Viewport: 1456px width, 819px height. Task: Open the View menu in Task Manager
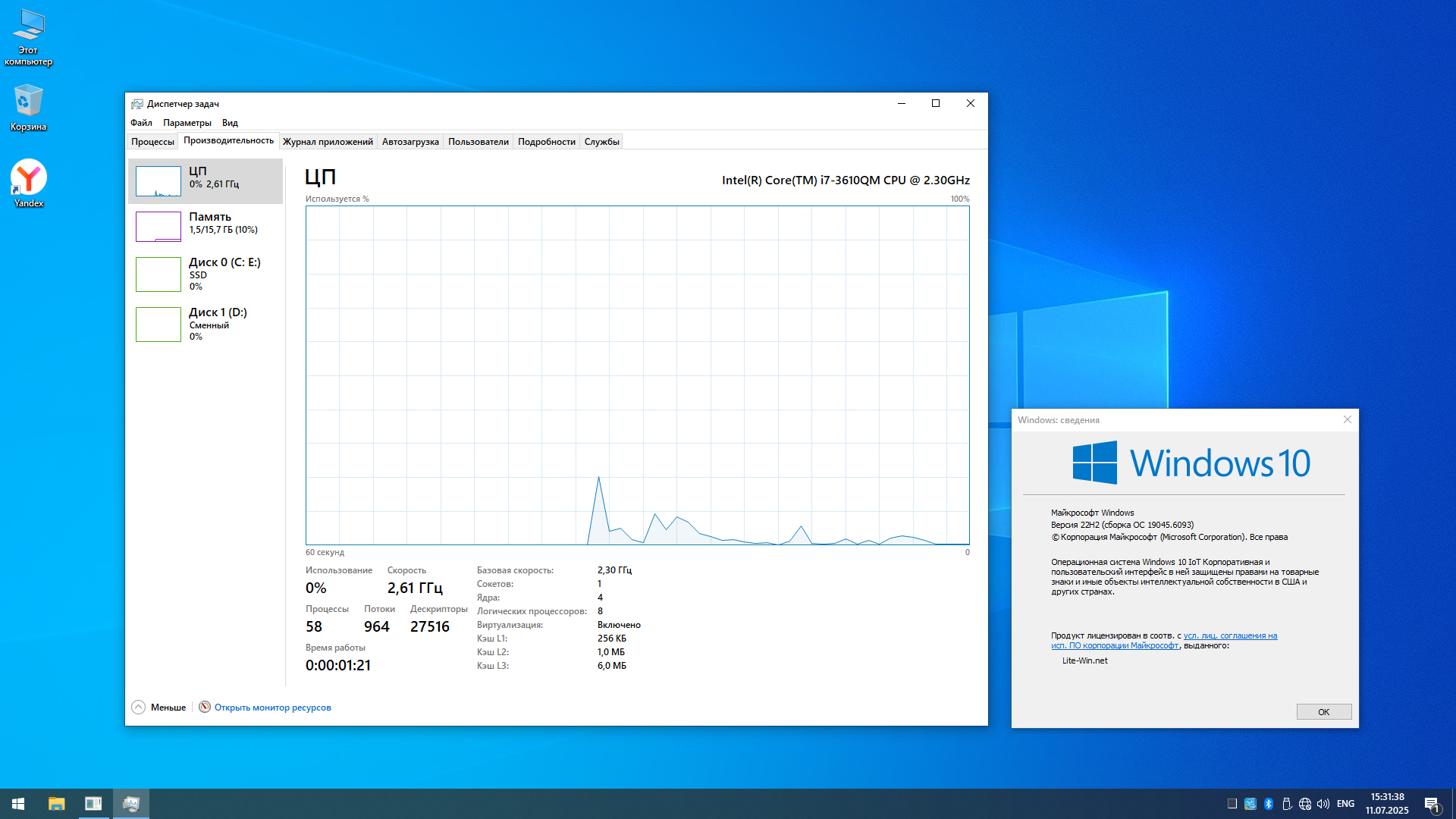point(230,122)
